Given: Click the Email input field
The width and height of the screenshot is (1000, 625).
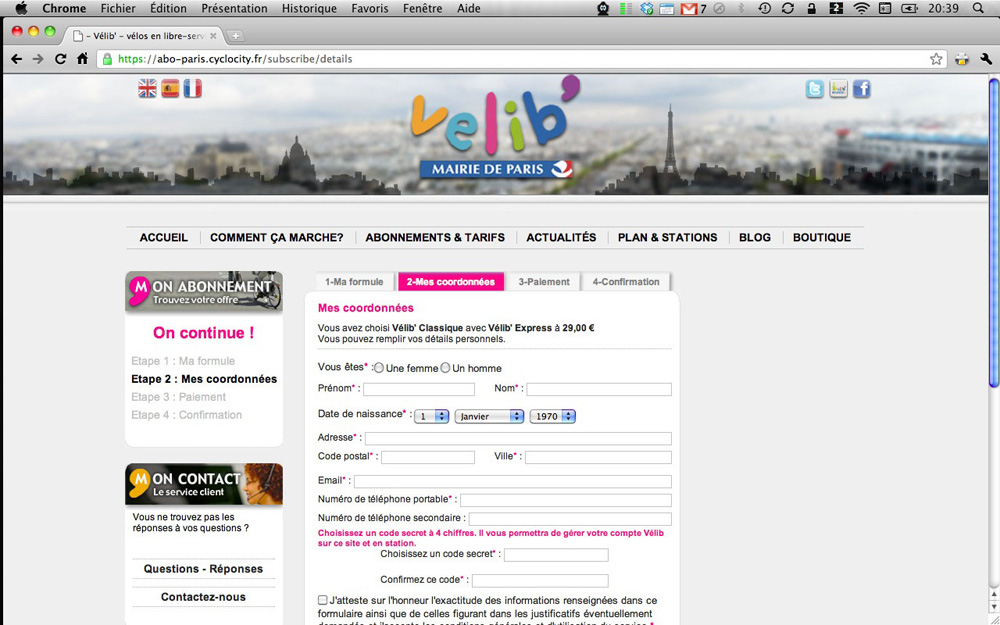Looking at the screenshot, I should pos(512,481).
